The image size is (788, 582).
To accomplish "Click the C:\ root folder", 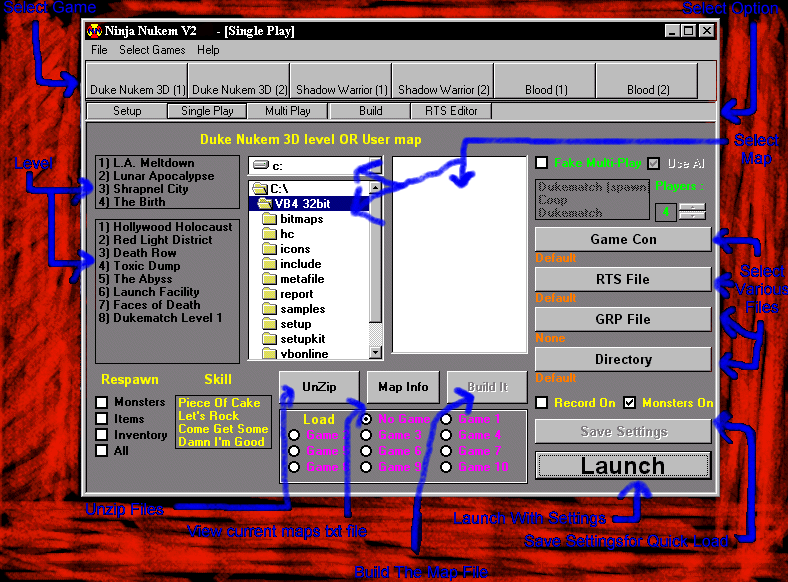I will point(278,188).
